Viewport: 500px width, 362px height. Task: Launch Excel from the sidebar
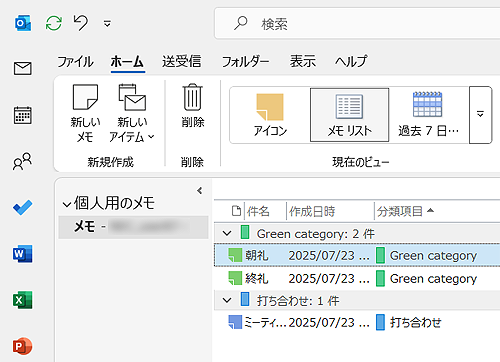[23, 300]
